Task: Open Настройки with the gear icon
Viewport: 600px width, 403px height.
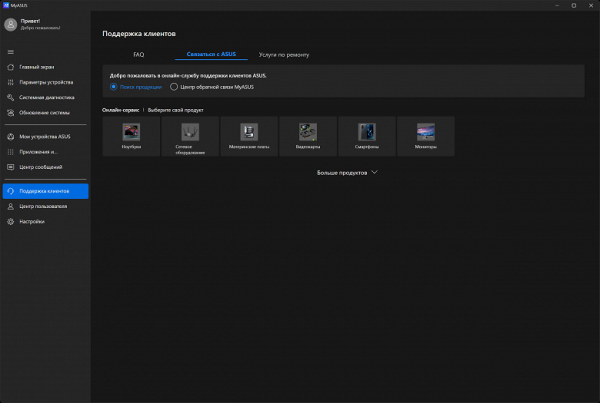Action: tap(32, 221)
